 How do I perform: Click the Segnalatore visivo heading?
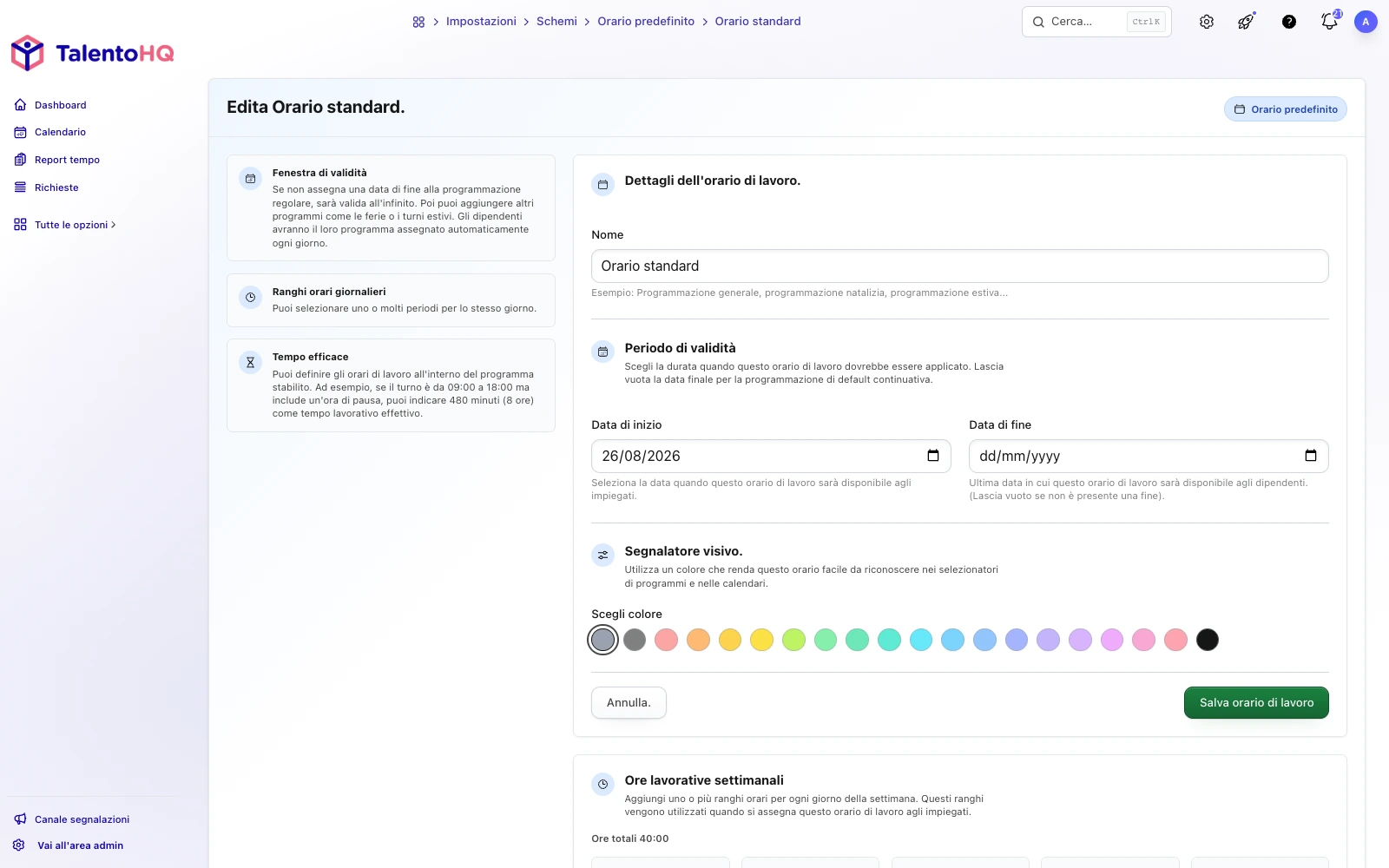coord(683,551)
